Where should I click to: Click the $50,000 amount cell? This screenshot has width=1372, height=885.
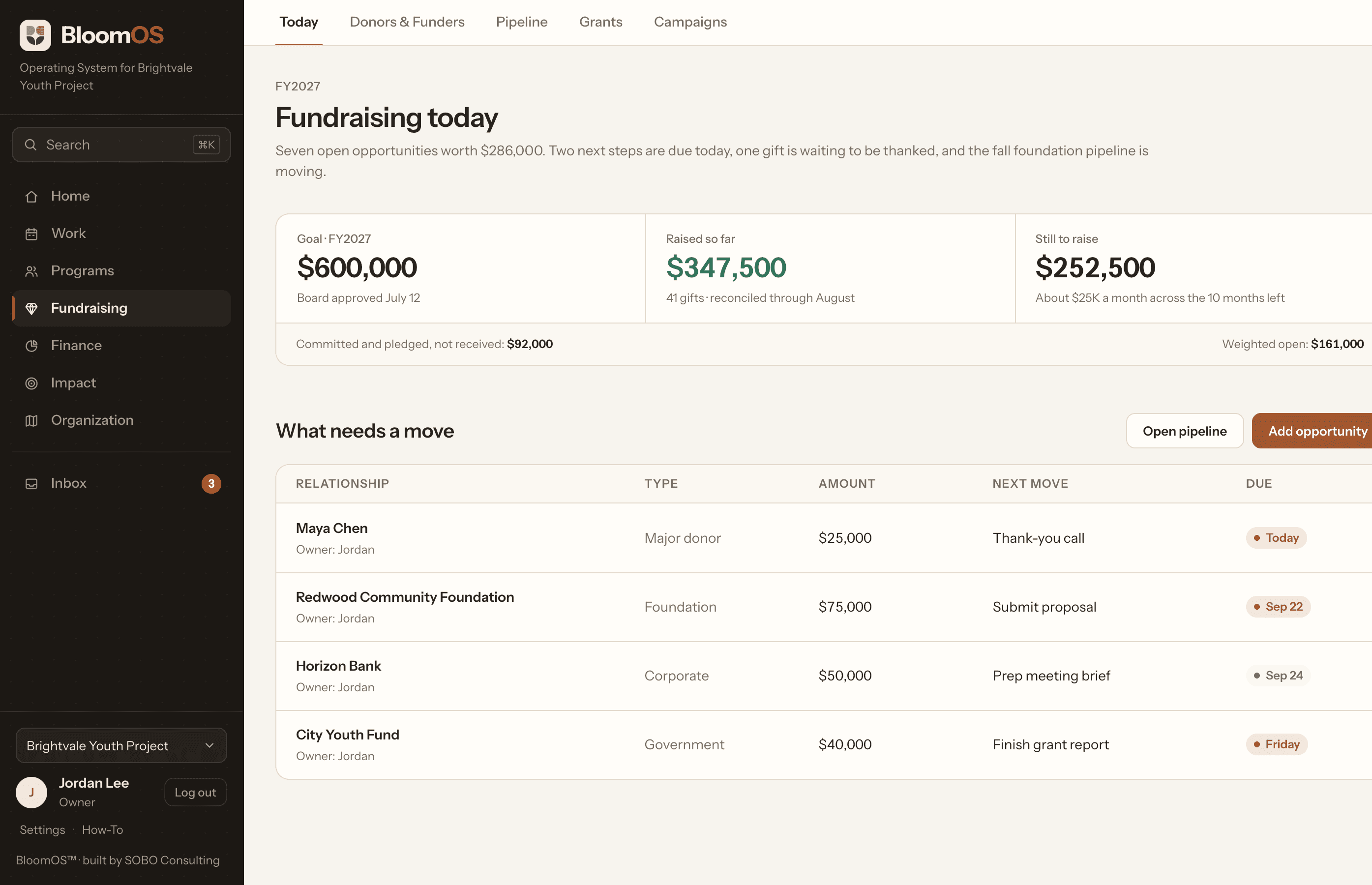click(x=845, y=677)
